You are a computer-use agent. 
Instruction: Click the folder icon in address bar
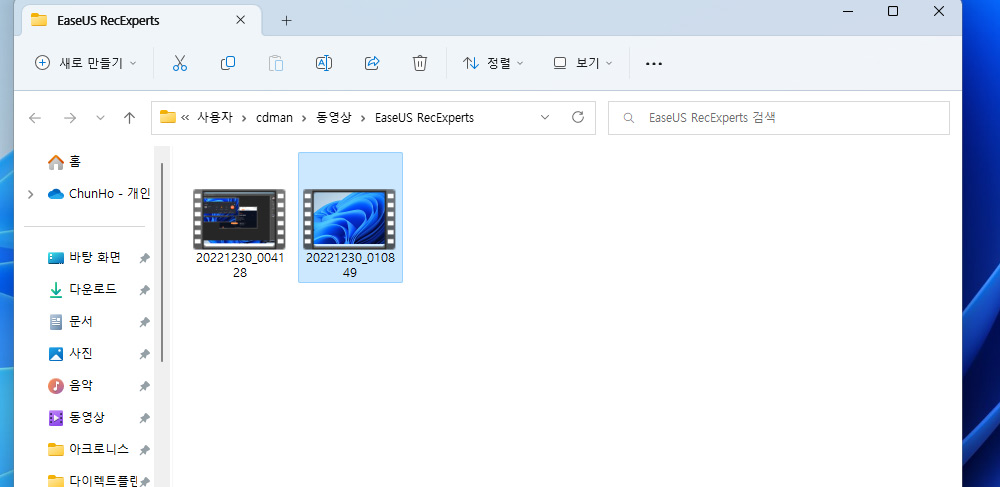coord(168,117)
